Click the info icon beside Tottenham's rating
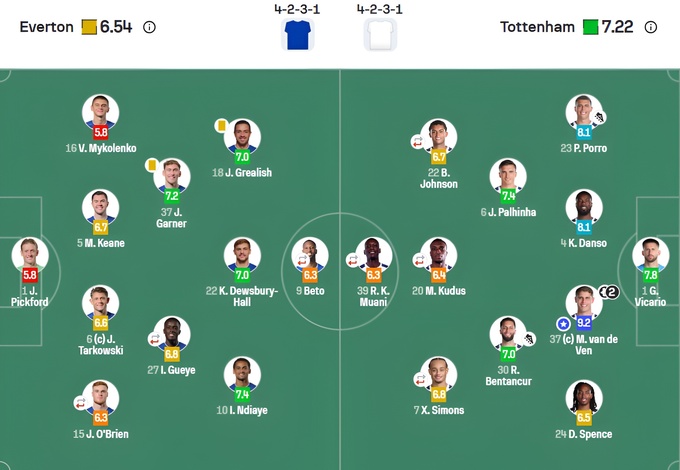Screen dimensions: 680x470 (x=651, y=27)
